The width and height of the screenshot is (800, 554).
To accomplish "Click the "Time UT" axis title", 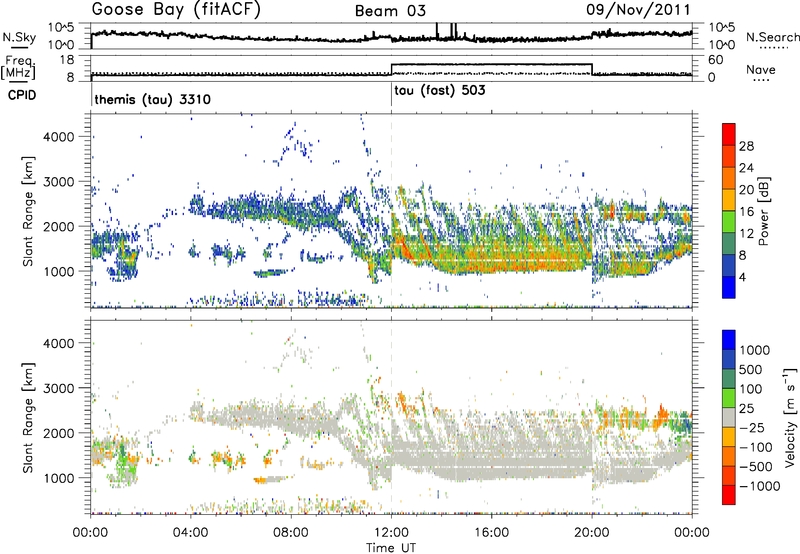I will point(391,548).
